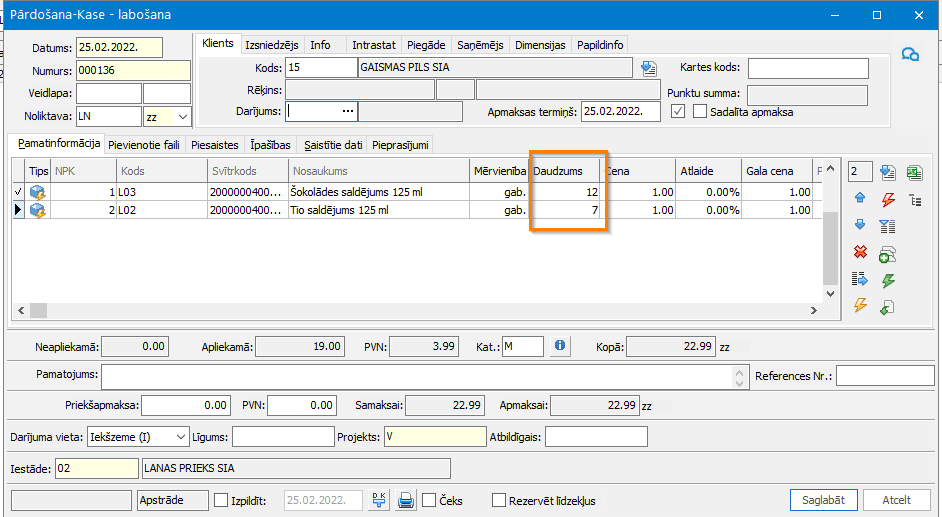Click the Apstrāde button
This screenshot has height=517, width=942.
(x=173, y=500)
